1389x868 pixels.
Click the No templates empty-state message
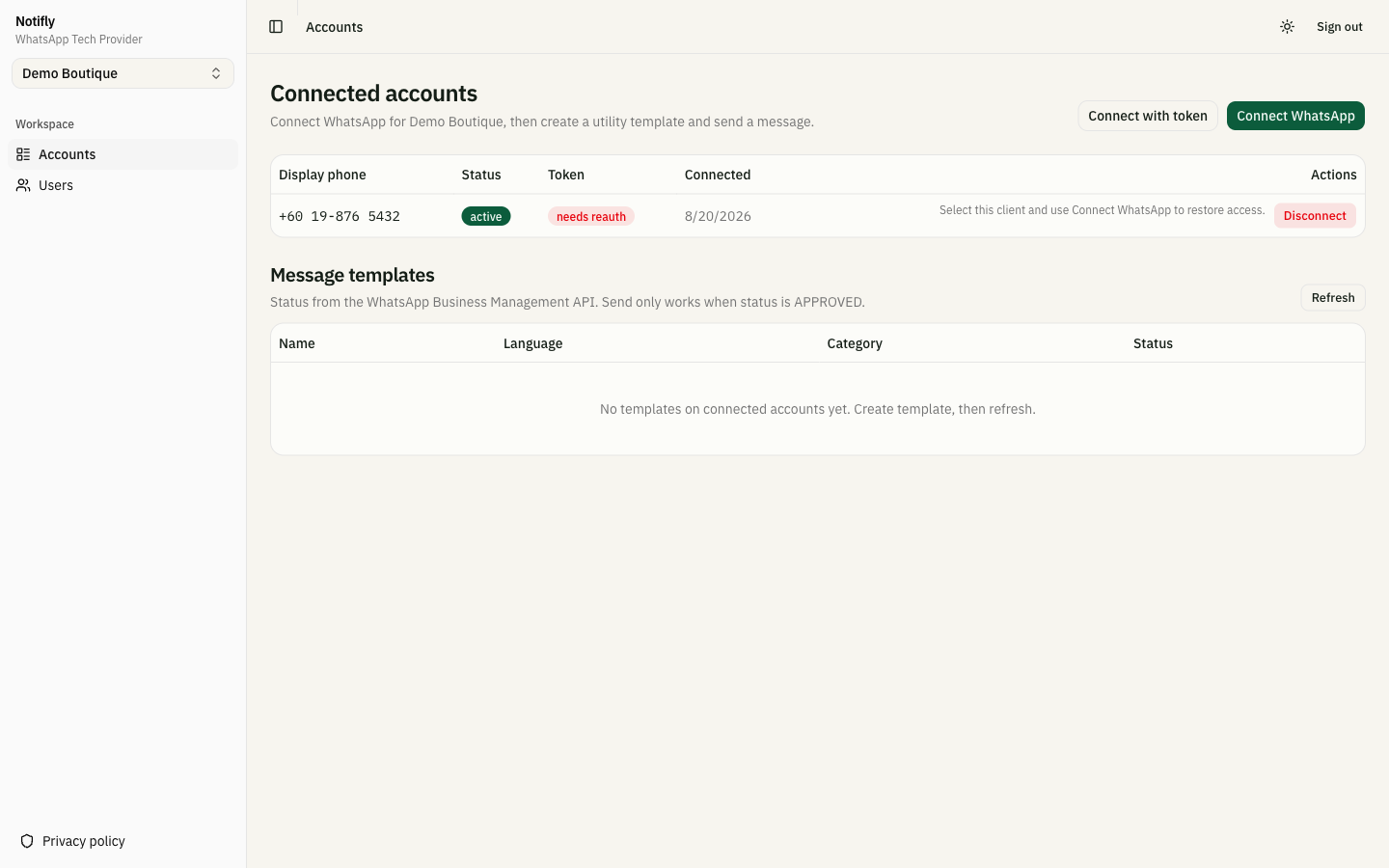pyautogui.click(x=818, y=409)
